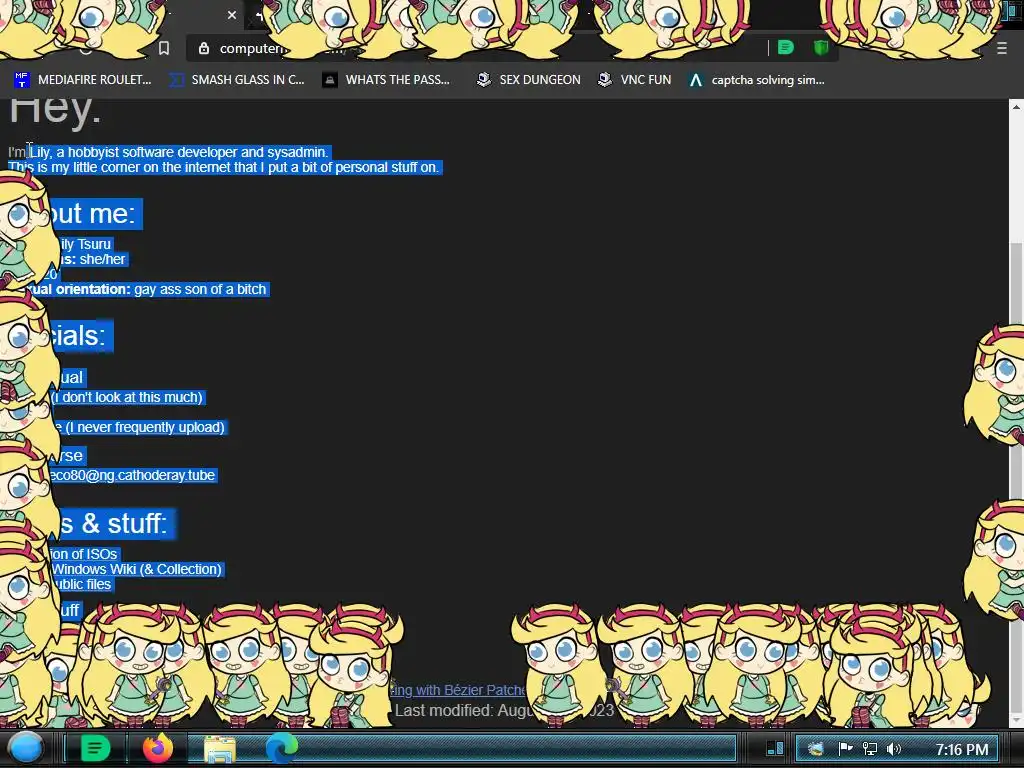Open the SMASH GLASS IN C... bookmark
Viewport: 1024px width, 768px height.
pos(237,80)
